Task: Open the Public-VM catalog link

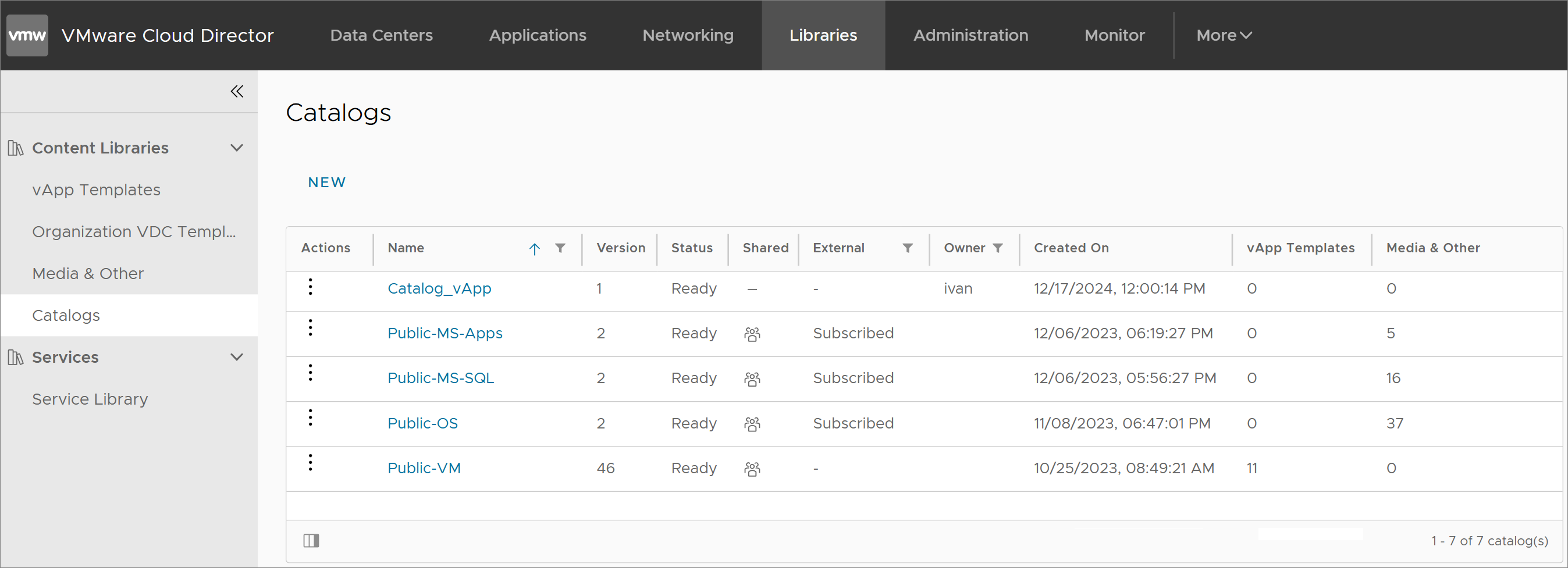Action: 424,468
